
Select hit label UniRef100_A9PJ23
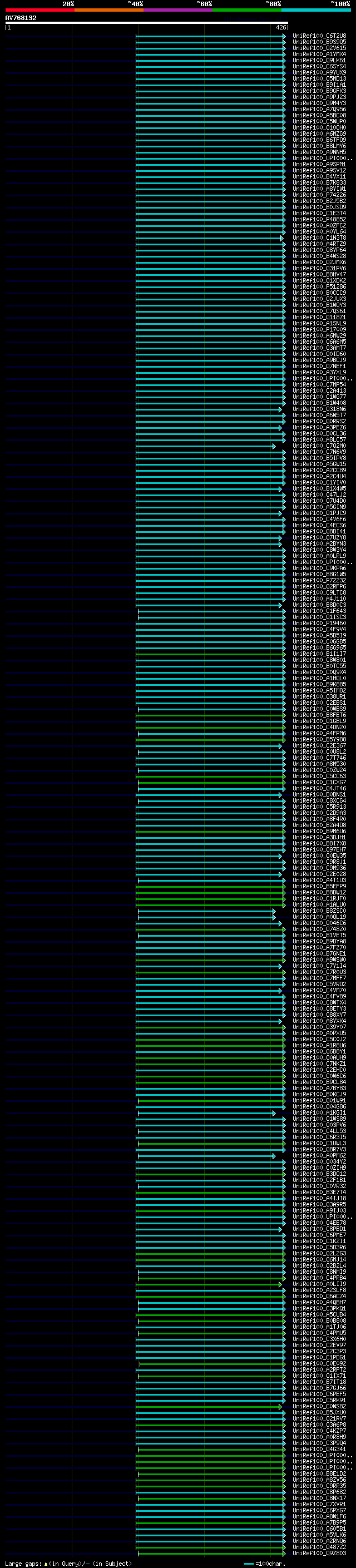pyautogui.click(x=319, y=97)
